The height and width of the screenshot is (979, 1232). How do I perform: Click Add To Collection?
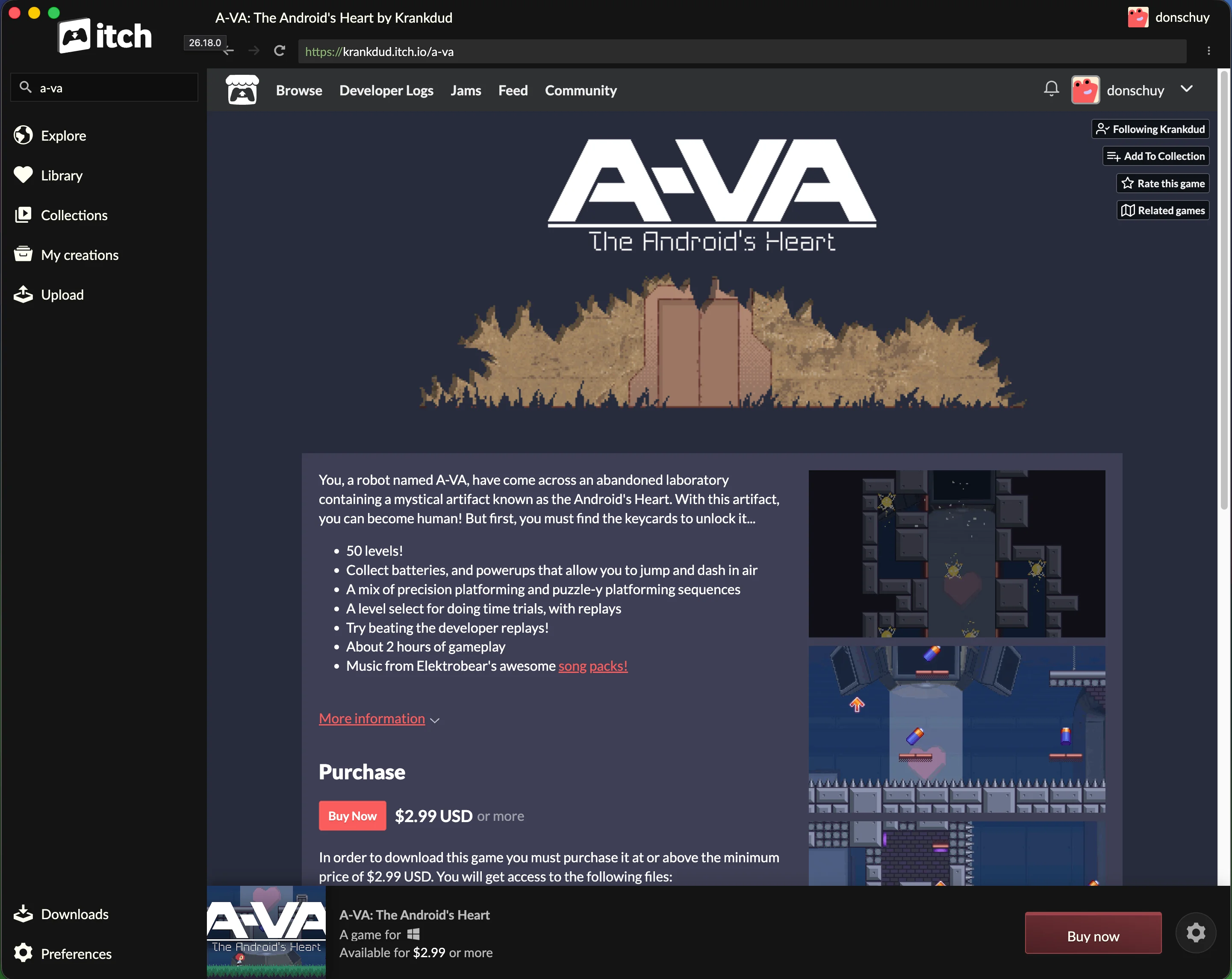(1156, 156)
